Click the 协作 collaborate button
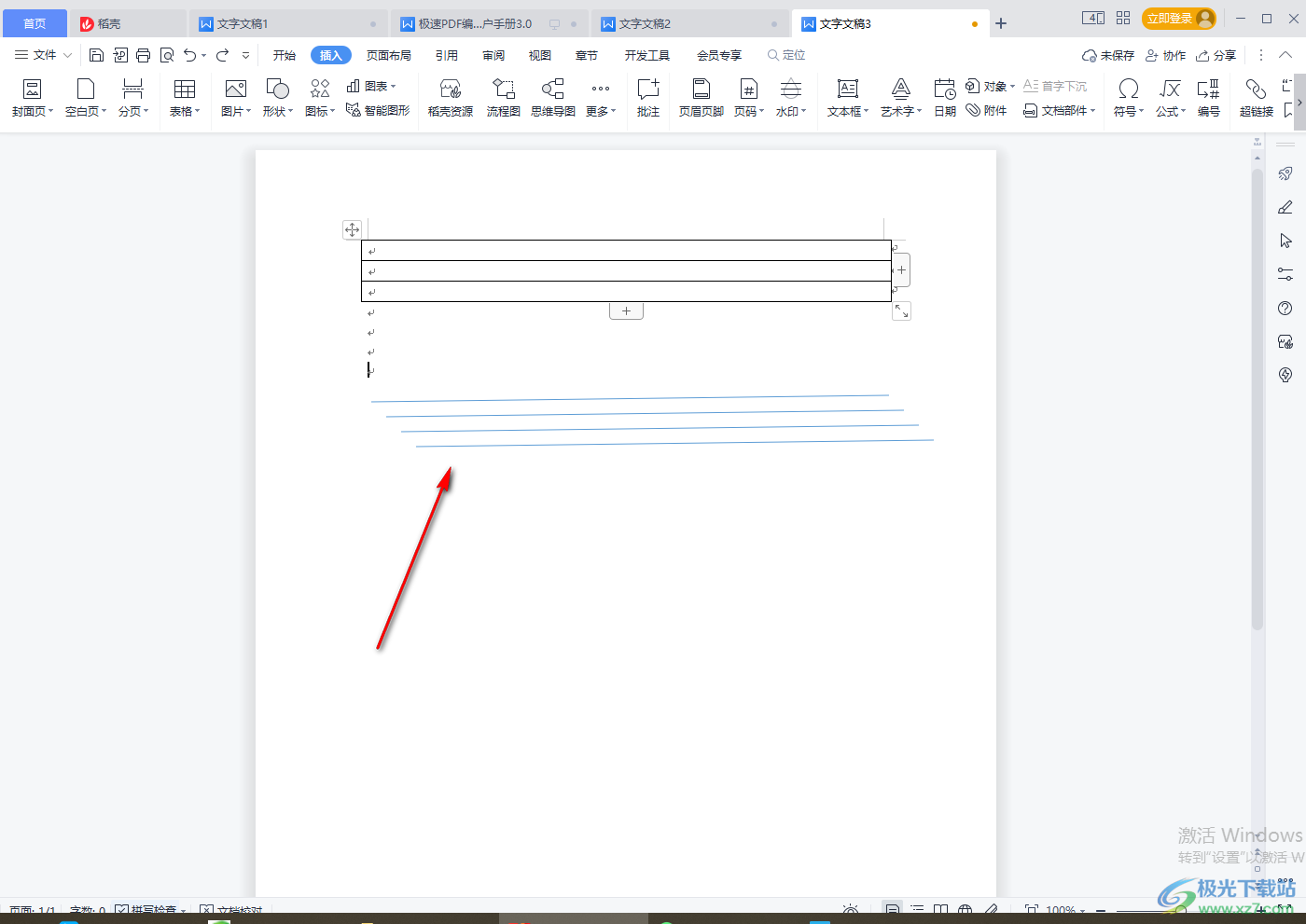The height and width of the screenshot is (924, 1306). (1166, 55)
